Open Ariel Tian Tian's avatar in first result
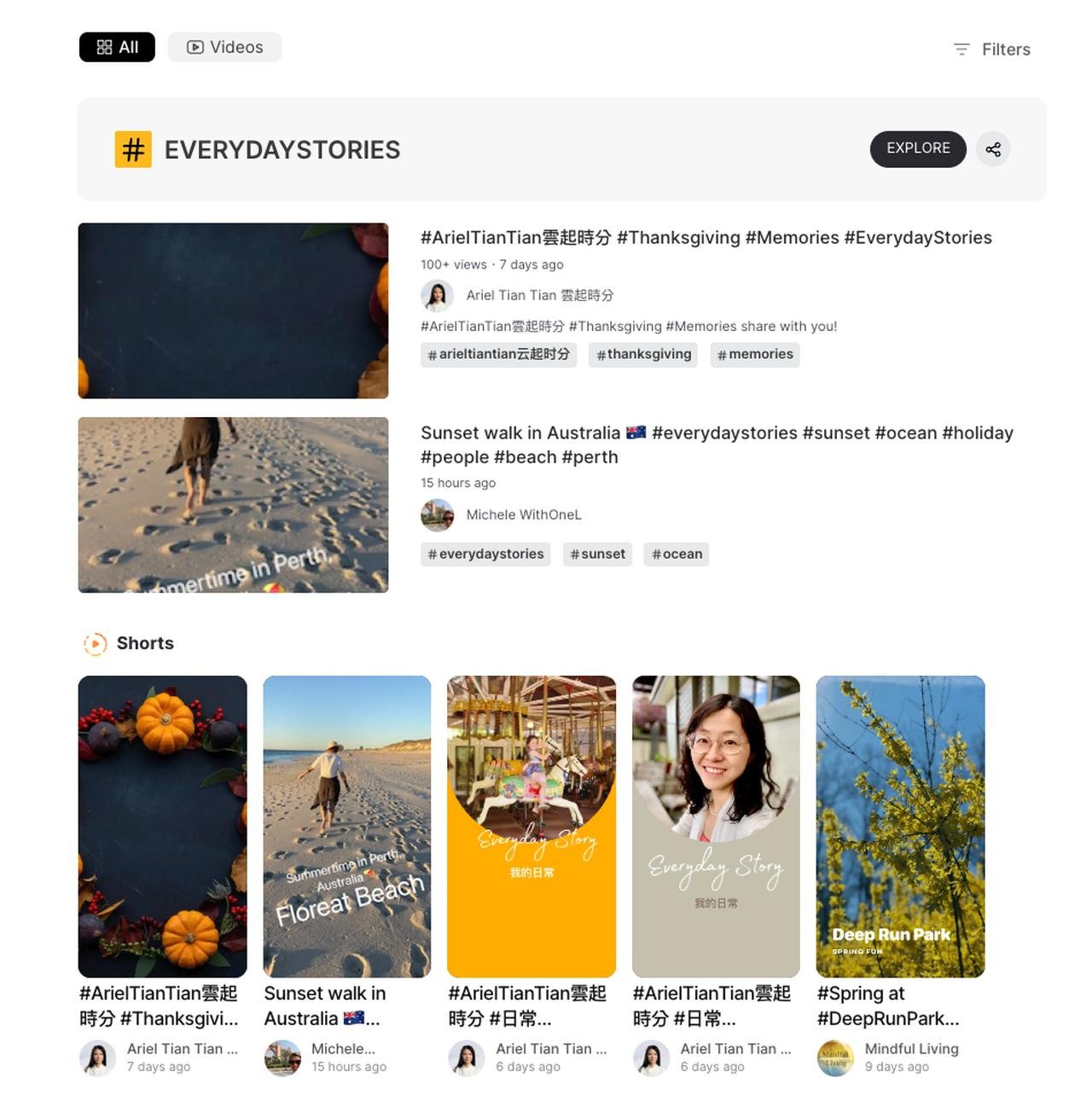This screenshot has width=1092, height=1102. coord(437,296)
